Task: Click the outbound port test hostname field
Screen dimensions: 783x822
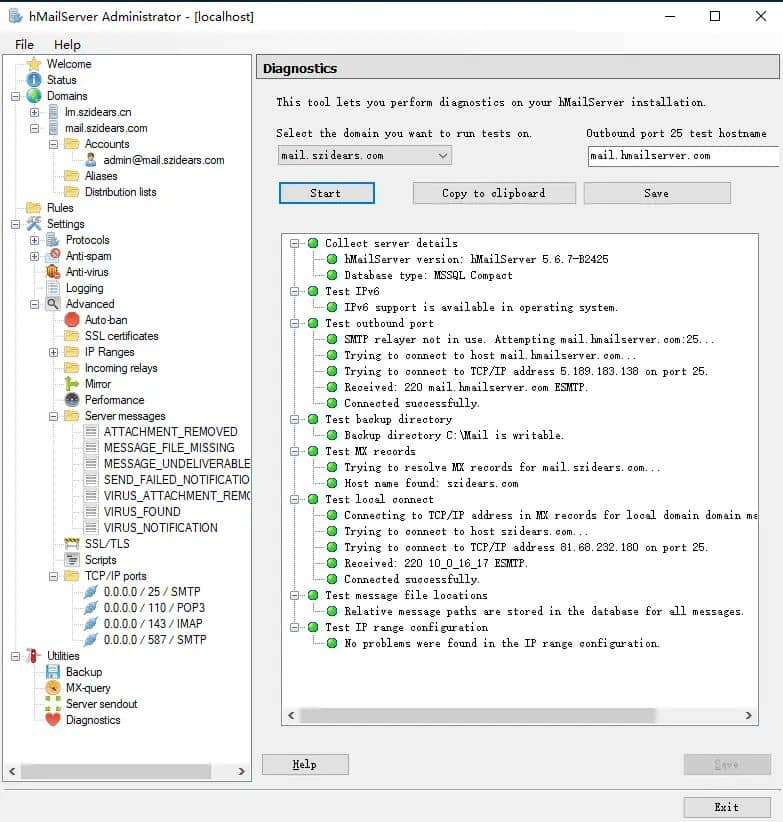Action: coord(682,155)
